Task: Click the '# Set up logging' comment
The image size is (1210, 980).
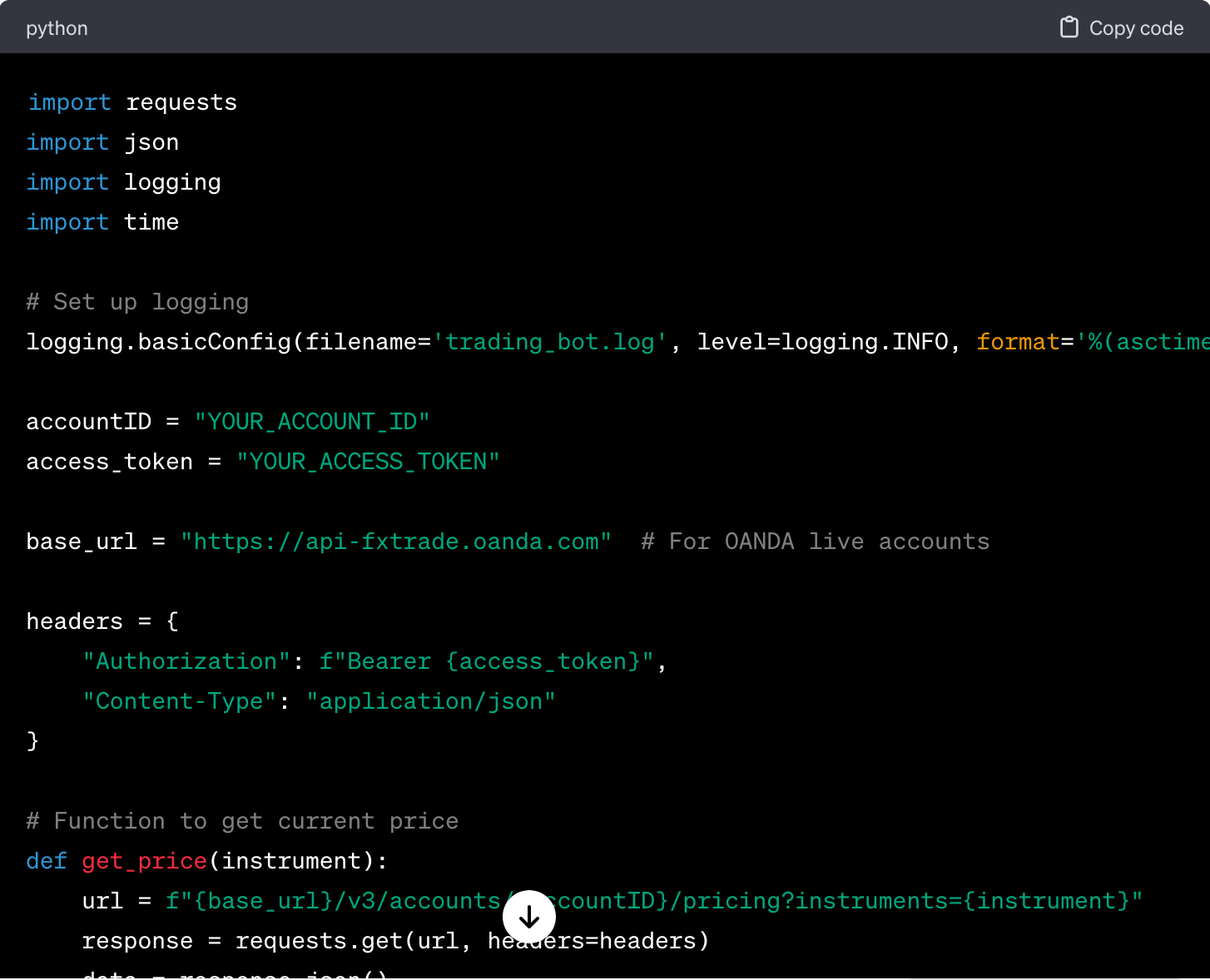Action: [x=138, y=302]
